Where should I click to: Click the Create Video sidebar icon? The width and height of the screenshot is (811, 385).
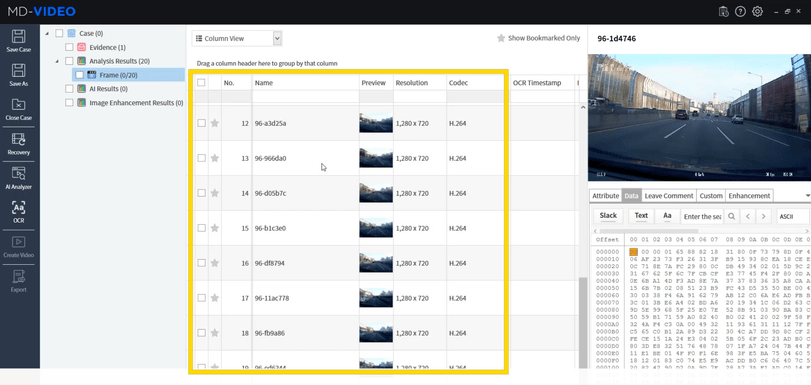(x=19, y=246)
